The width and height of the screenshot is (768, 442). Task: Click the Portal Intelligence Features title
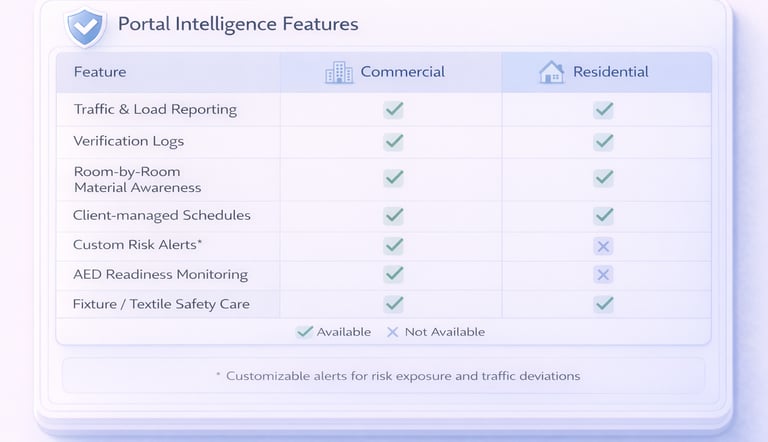(238, 24)
